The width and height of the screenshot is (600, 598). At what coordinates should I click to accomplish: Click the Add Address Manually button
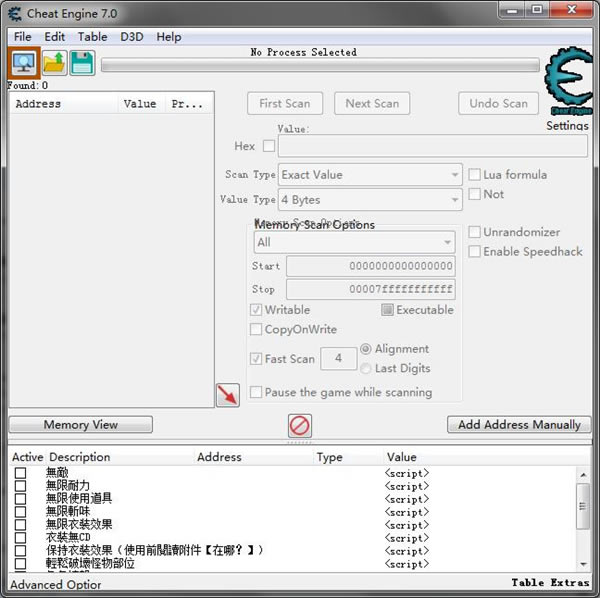519,425
